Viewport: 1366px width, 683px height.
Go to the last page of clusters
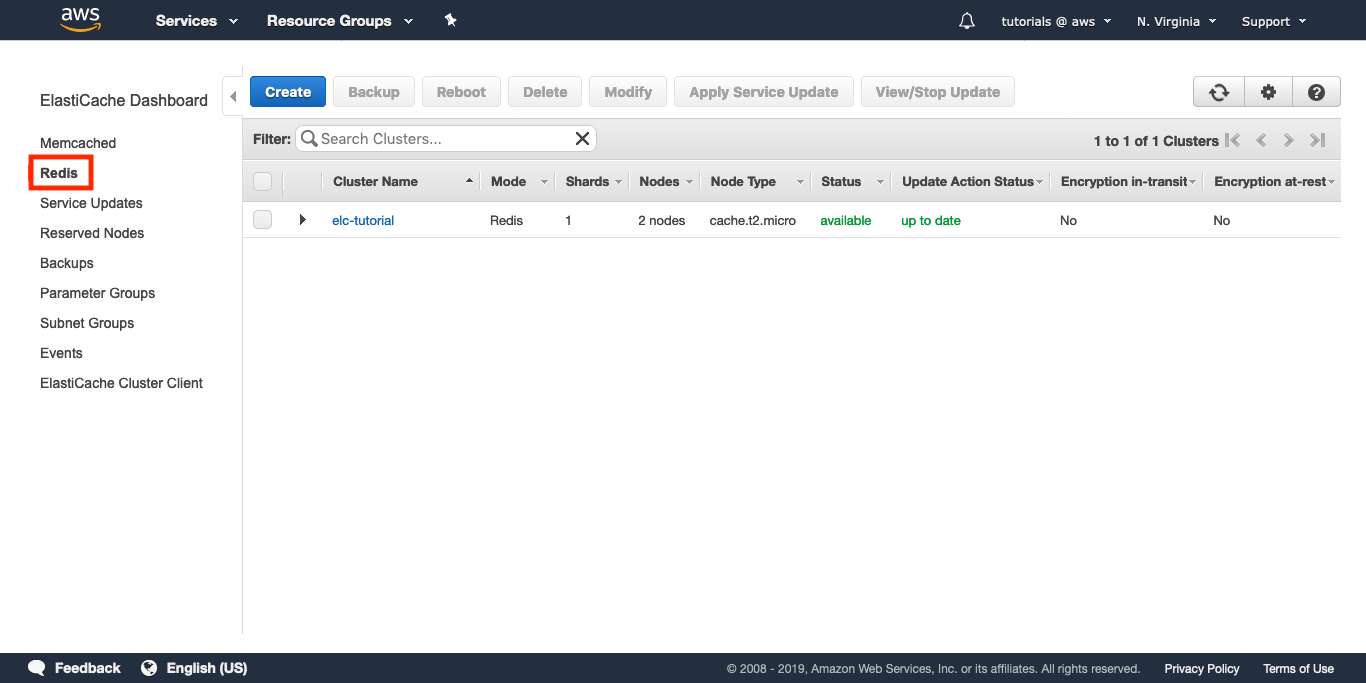click(1318, 141)
